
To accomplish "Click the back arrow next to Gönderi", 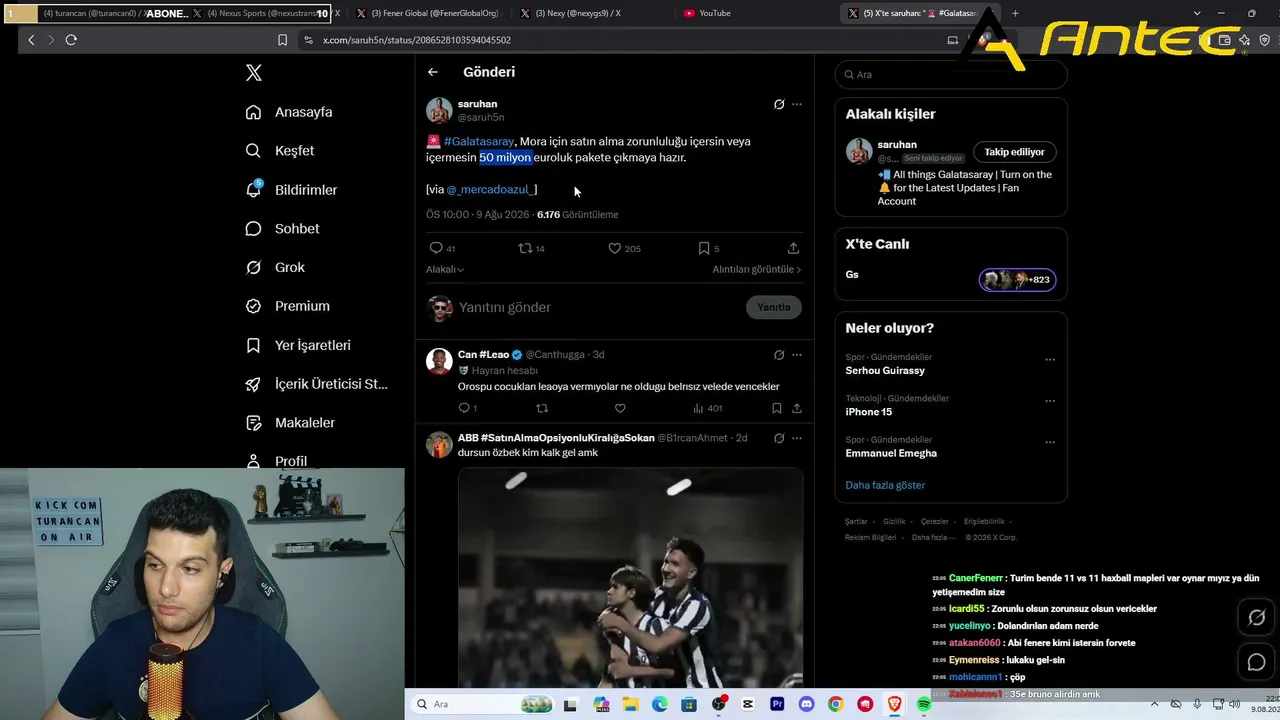I will 433,72.
